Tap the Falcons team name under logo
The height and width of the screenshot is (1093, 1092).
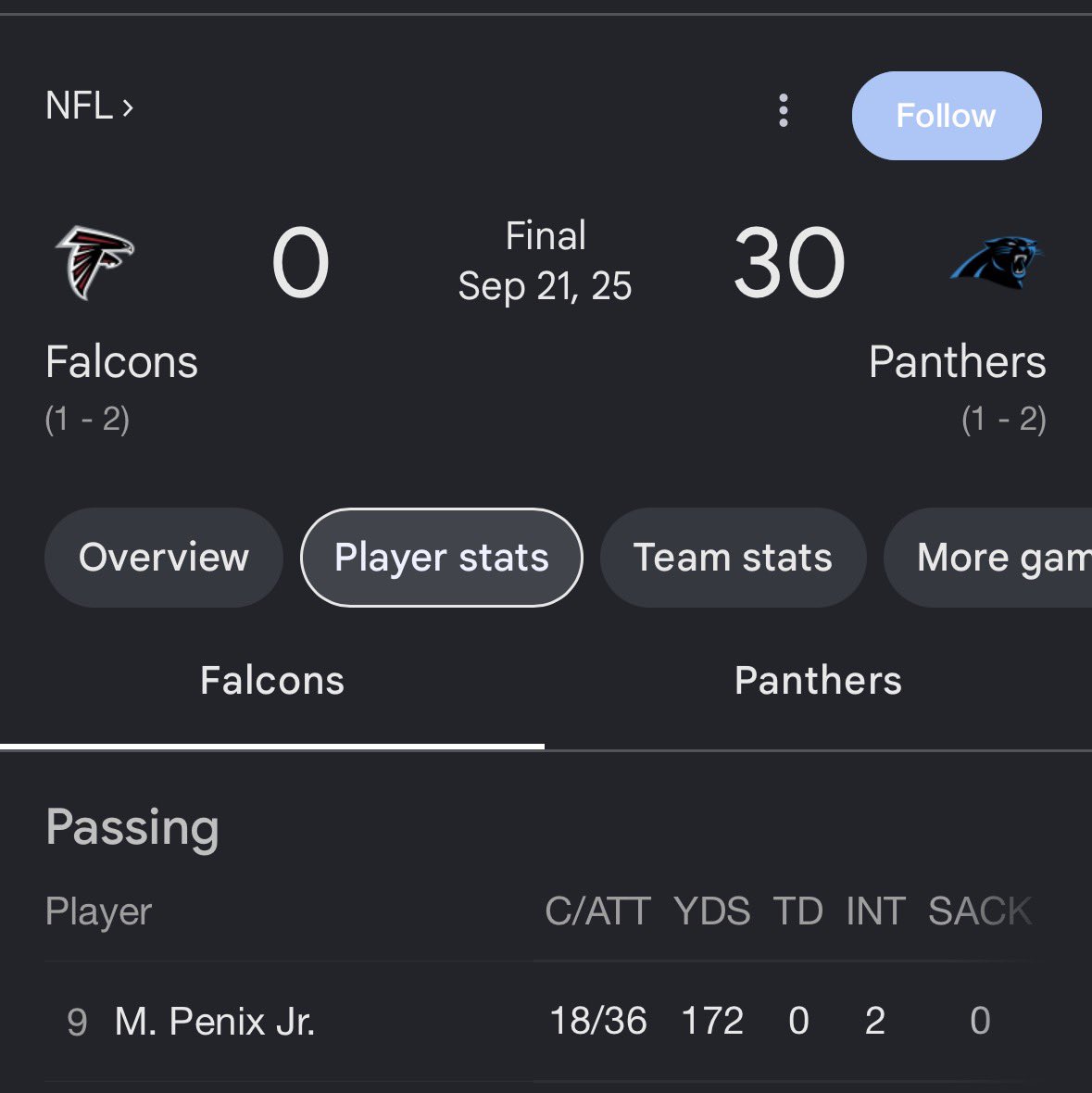pyautogui.click(x=122, y=362)
